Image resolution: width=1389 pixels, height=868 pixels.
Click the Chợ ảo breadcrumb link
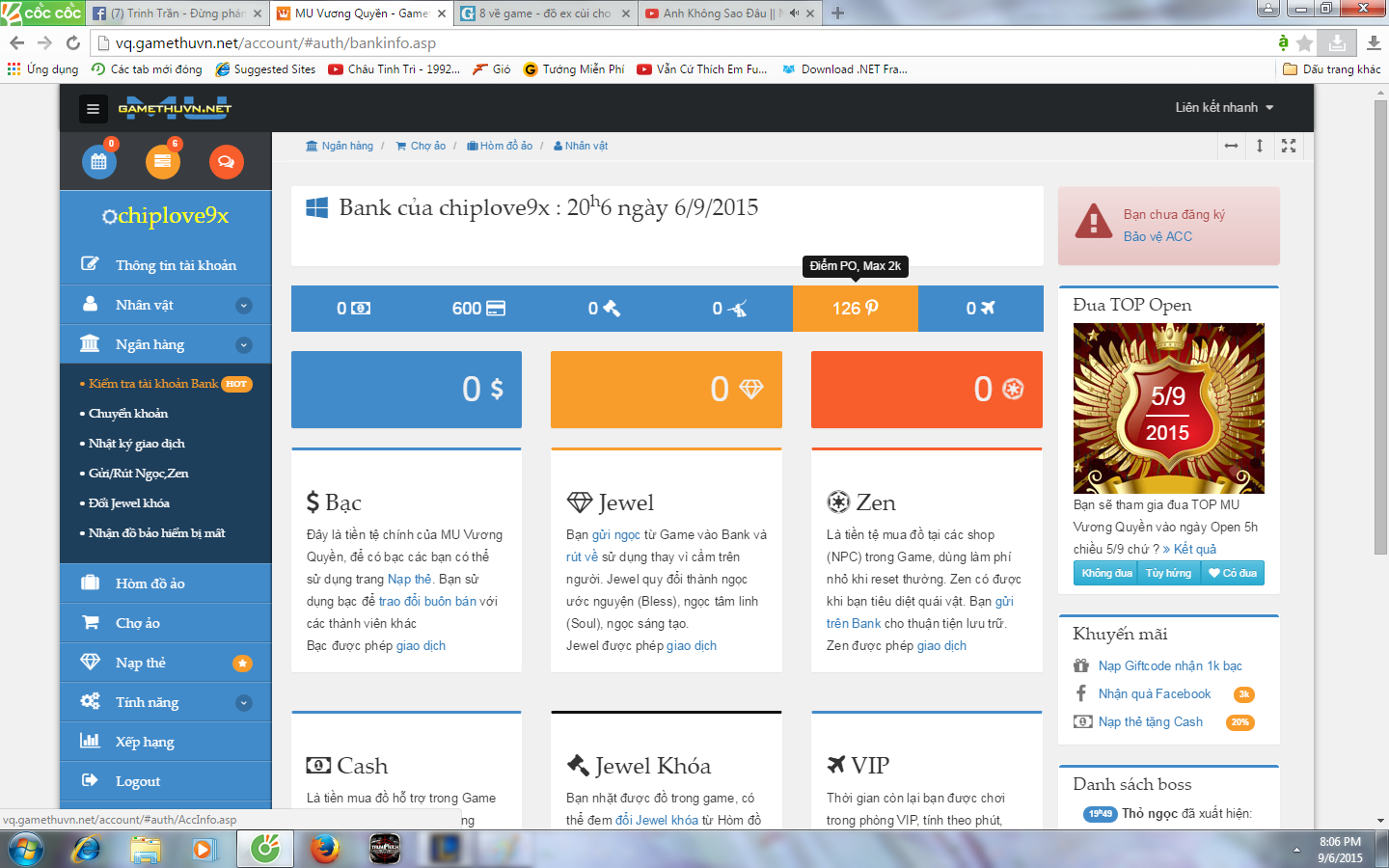tap(421, 146)
